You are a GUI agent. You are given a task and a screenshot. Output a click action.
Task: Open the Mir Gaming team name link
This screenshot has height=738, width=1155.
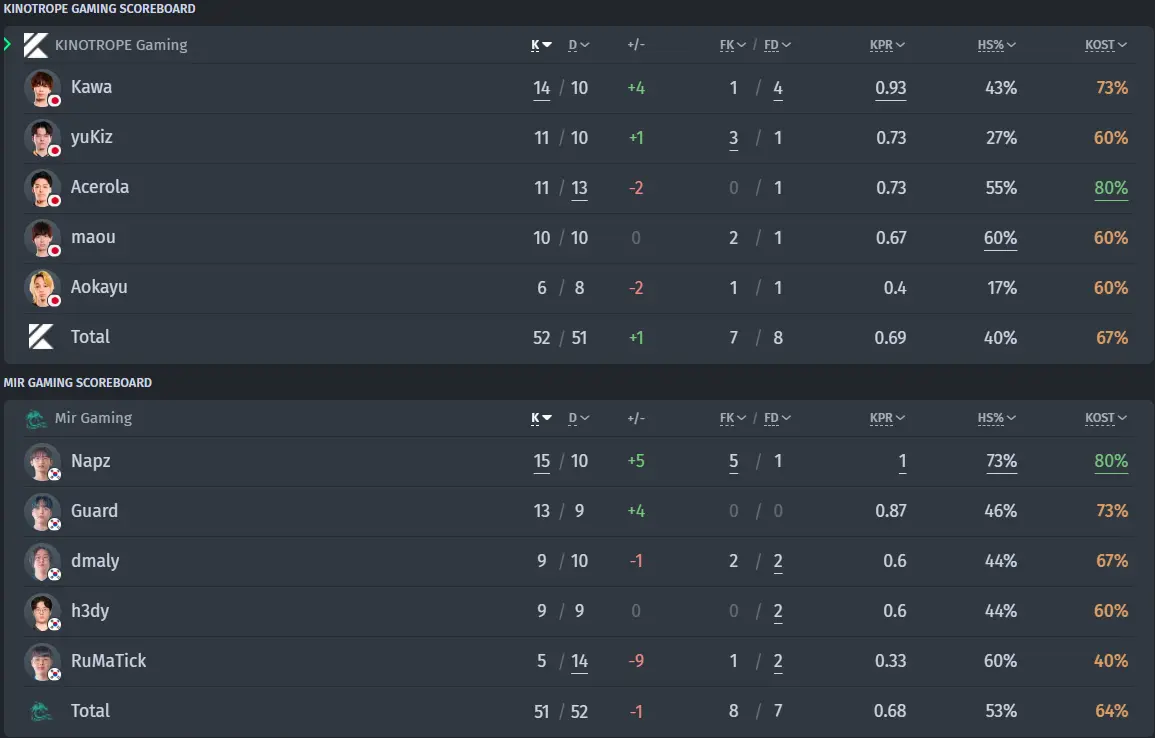(x=94, y=418)
